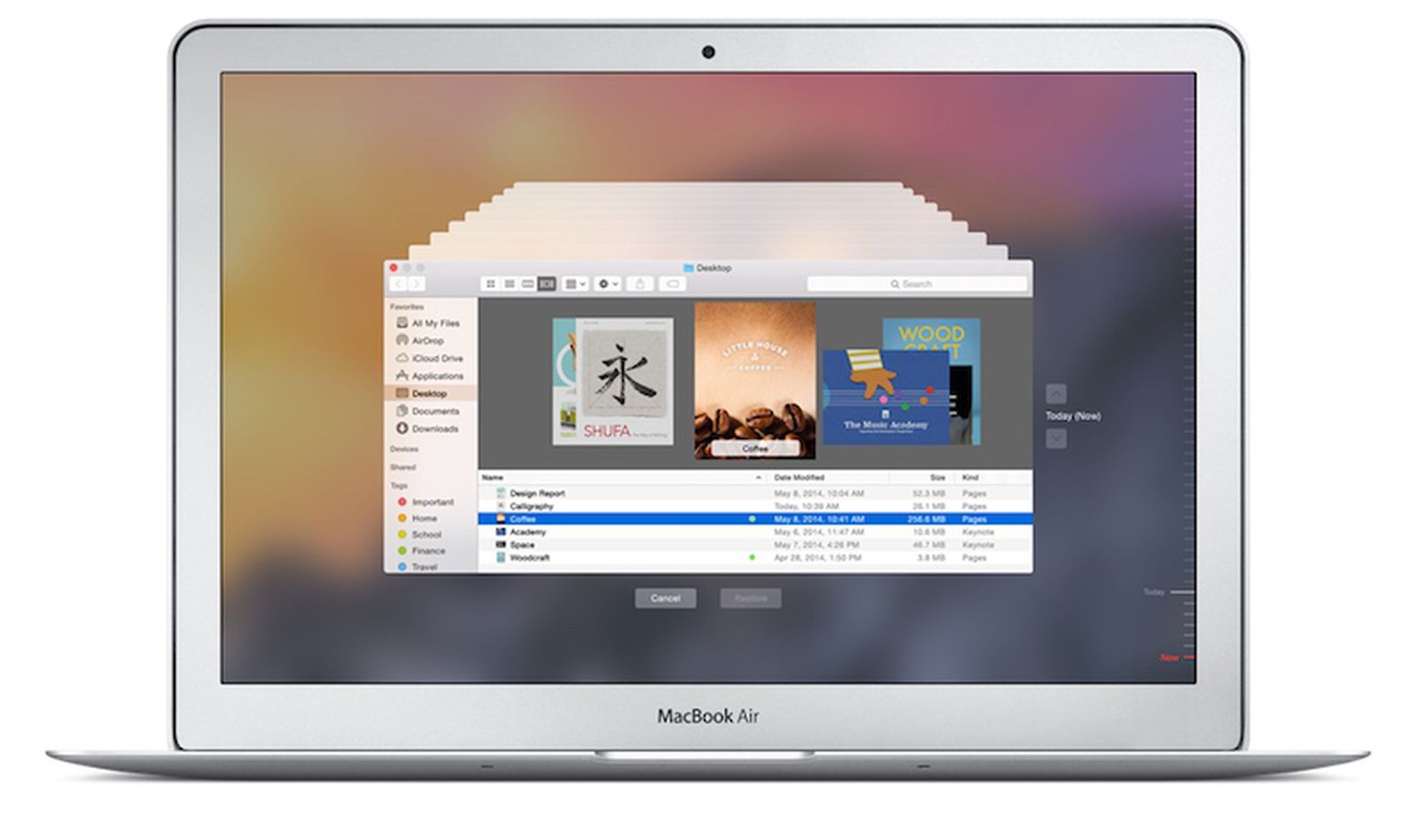Viewport: 1418px width, 840px height.
Task: Switch to icon view in the toolbar
Action: pos(492,284)
